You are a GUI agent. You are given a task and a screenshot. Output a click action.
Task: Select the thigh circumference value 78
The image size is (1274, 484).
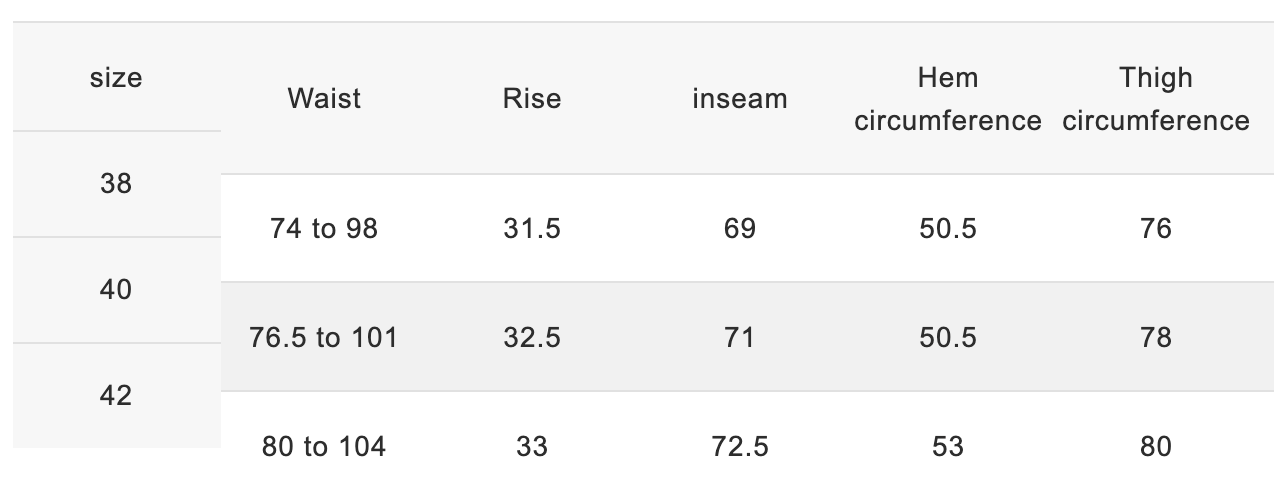[x=1156, y=337]
